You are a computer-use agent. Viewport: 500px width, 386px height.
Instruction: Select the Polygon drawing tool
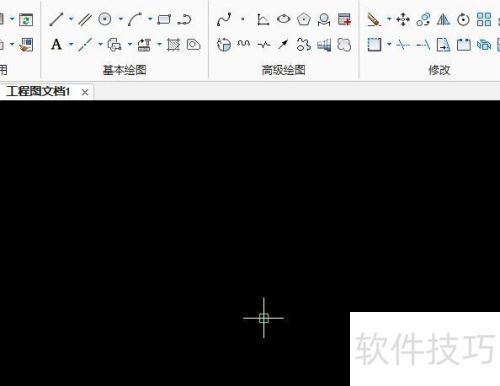click(304, 19)
